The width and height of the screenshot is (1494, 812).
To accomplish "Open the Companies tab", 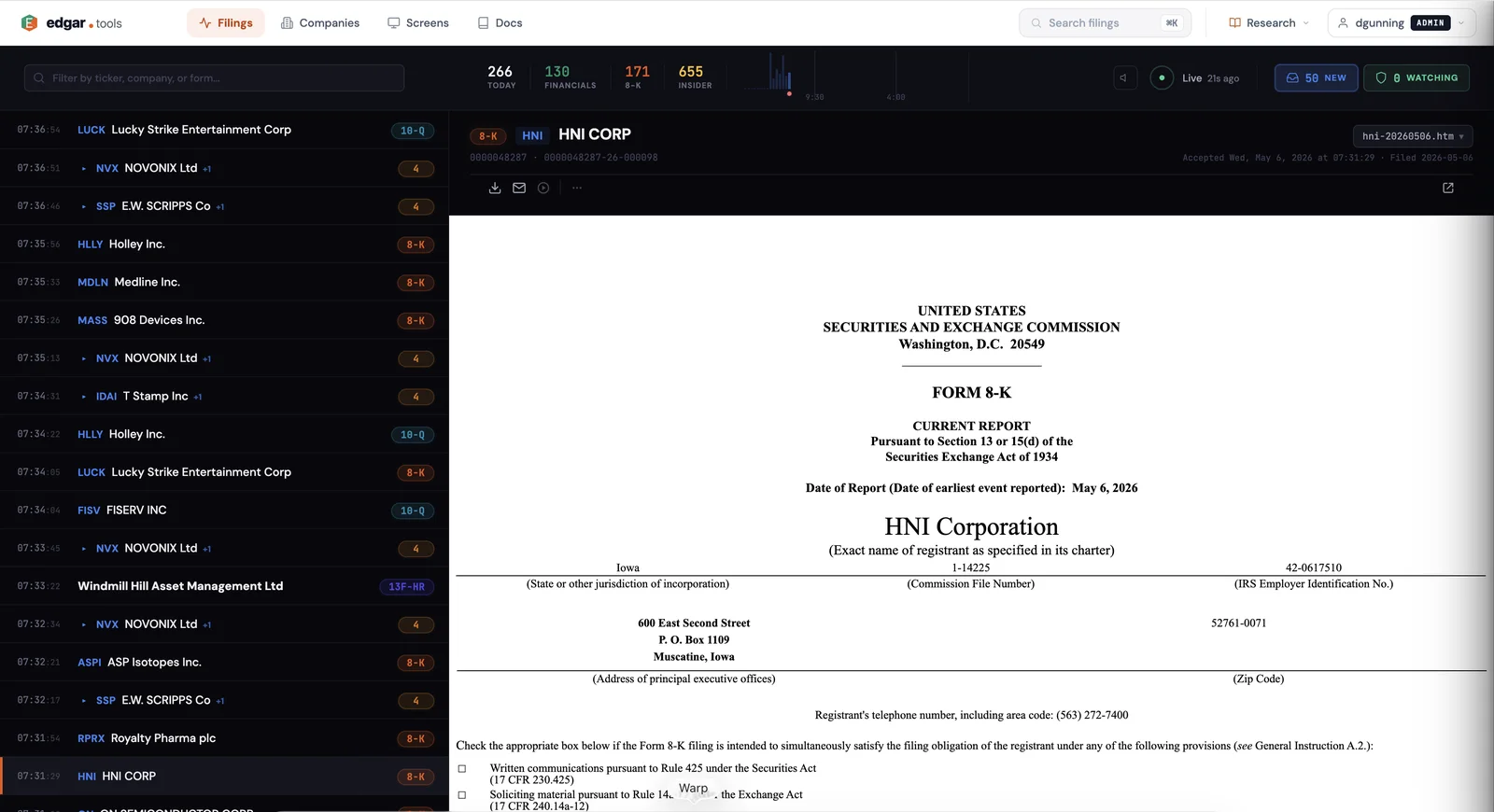I will [320, 22].
